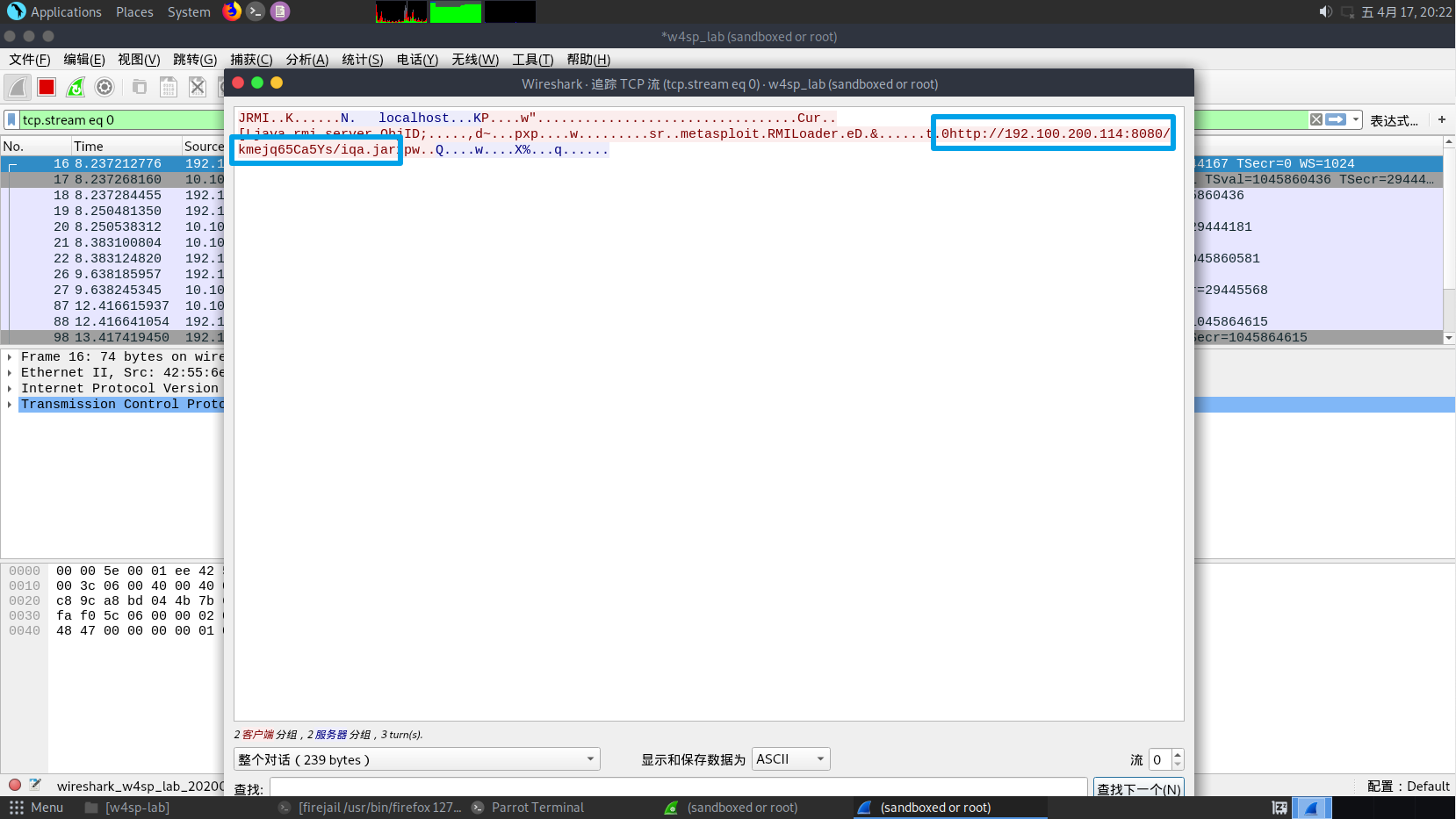Open the display filter history dropdown arrow
The width and height of the screenshot is (1456, 819).
(1356, 119)
